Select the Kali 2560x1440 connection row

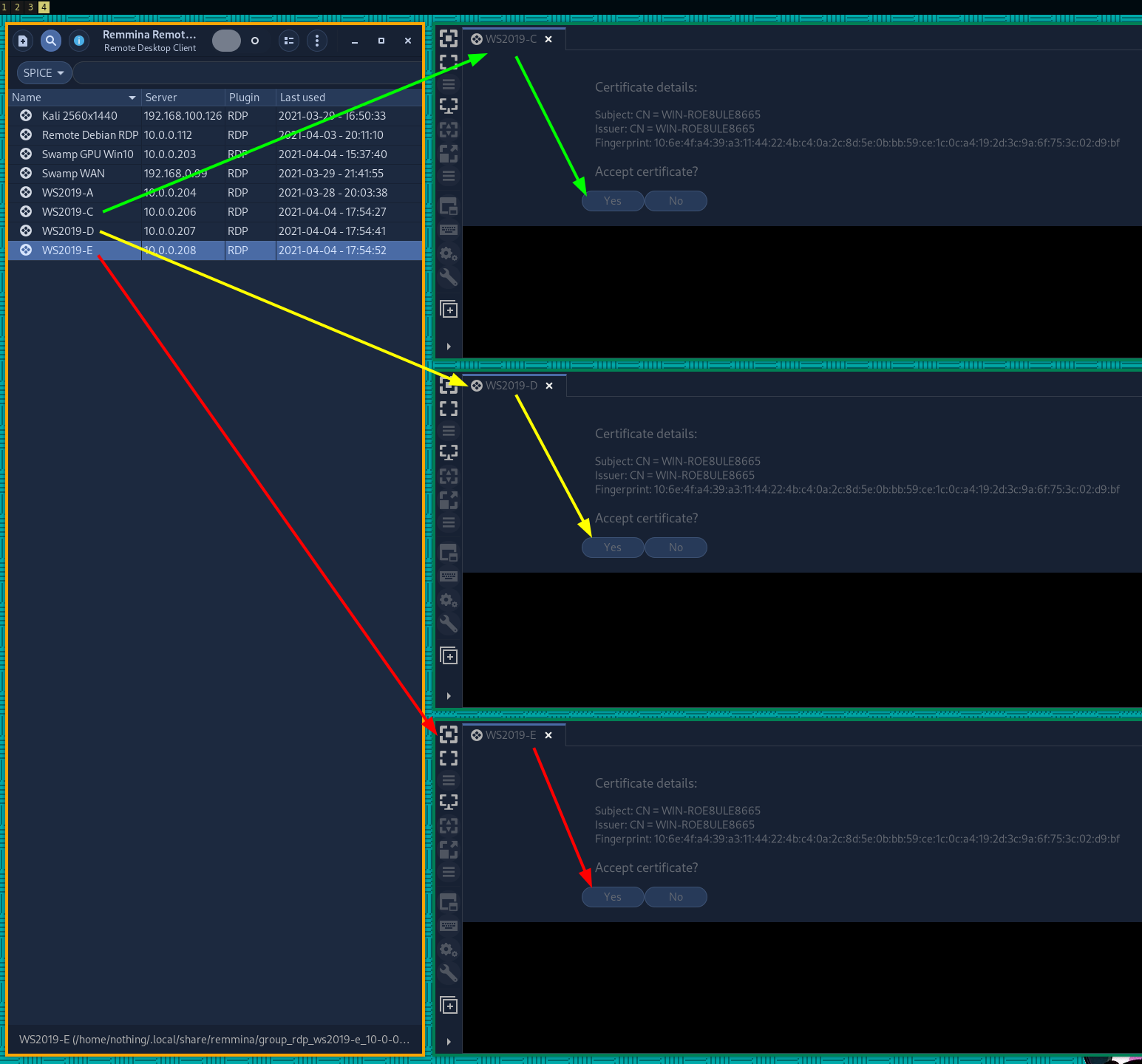click(x=215, y=116)
